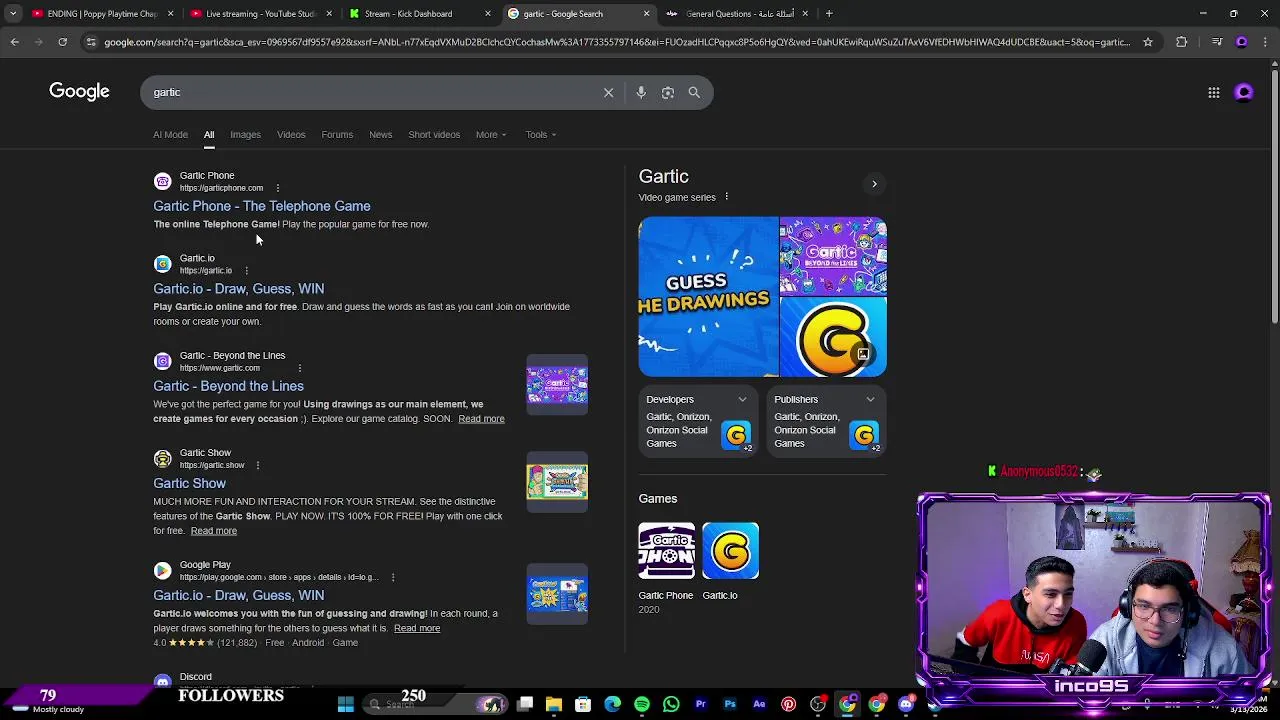Open Discord from the taskbar
The width and height of the screenshot is (1280, 720).
pyautogui.click(x=906, y=704)
